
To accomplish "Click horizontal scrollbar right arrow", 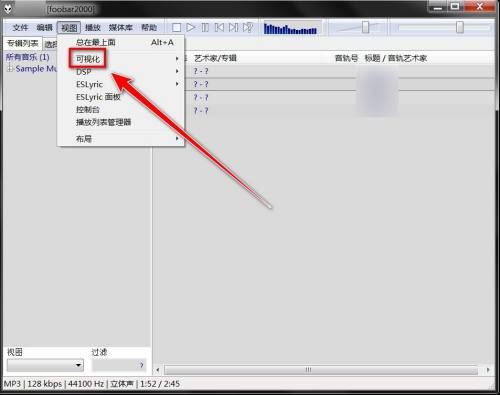I will [x=488, y=370].
